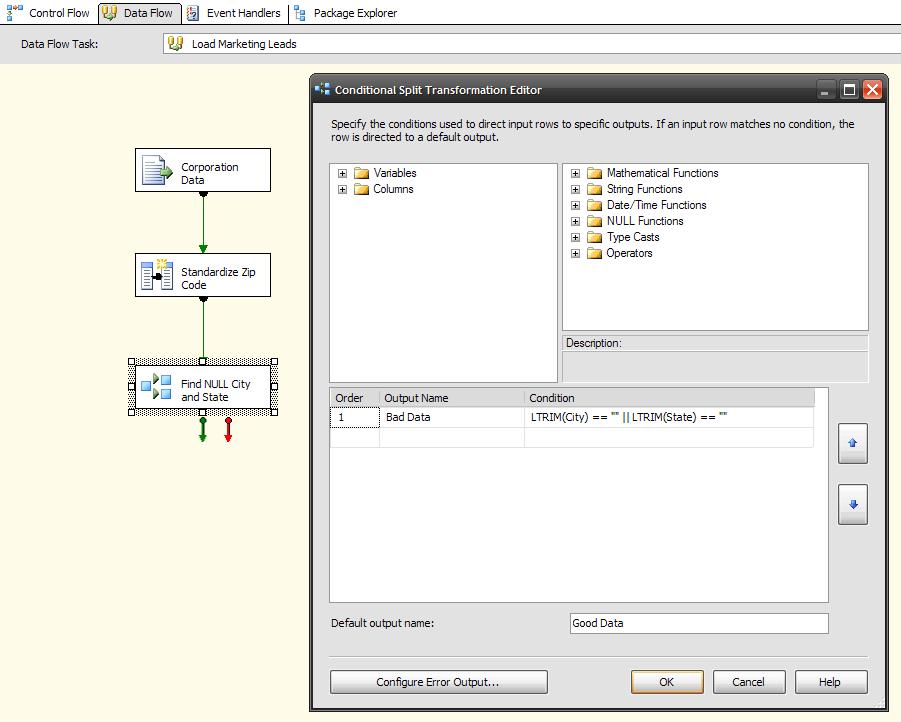Select the Bad Data output name cell
The image size is (901, 722).
(x=452, y=417)
